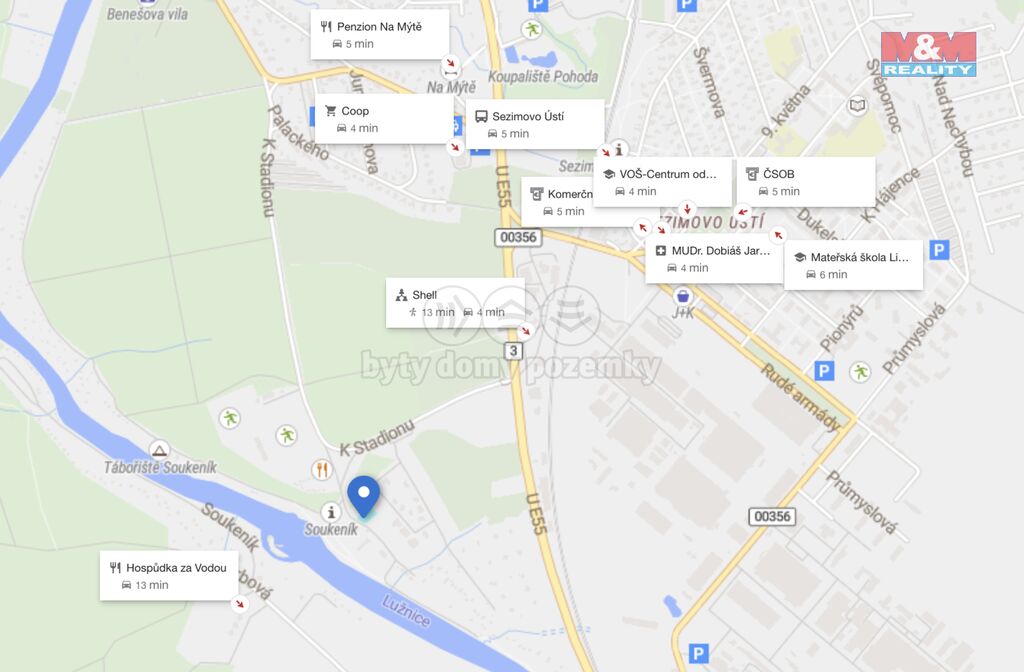Click the Soukeník info icon
The width and height of the screenshot is (1024, 672).
pyautogui.click(x=331, y=511)
